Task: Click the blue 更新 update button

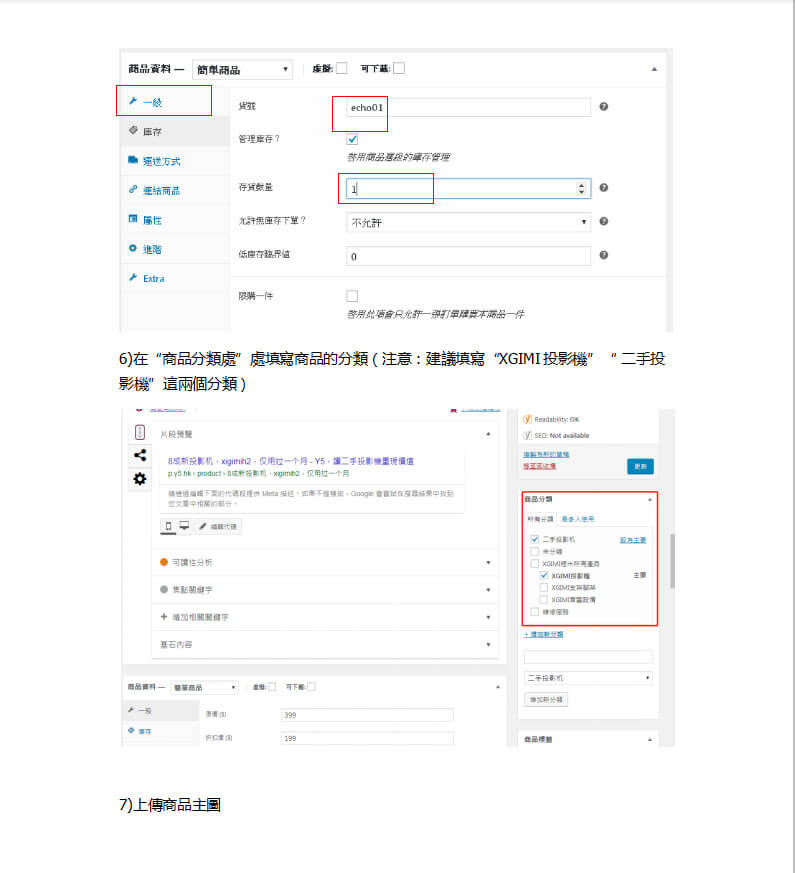Action: (640, 466)
